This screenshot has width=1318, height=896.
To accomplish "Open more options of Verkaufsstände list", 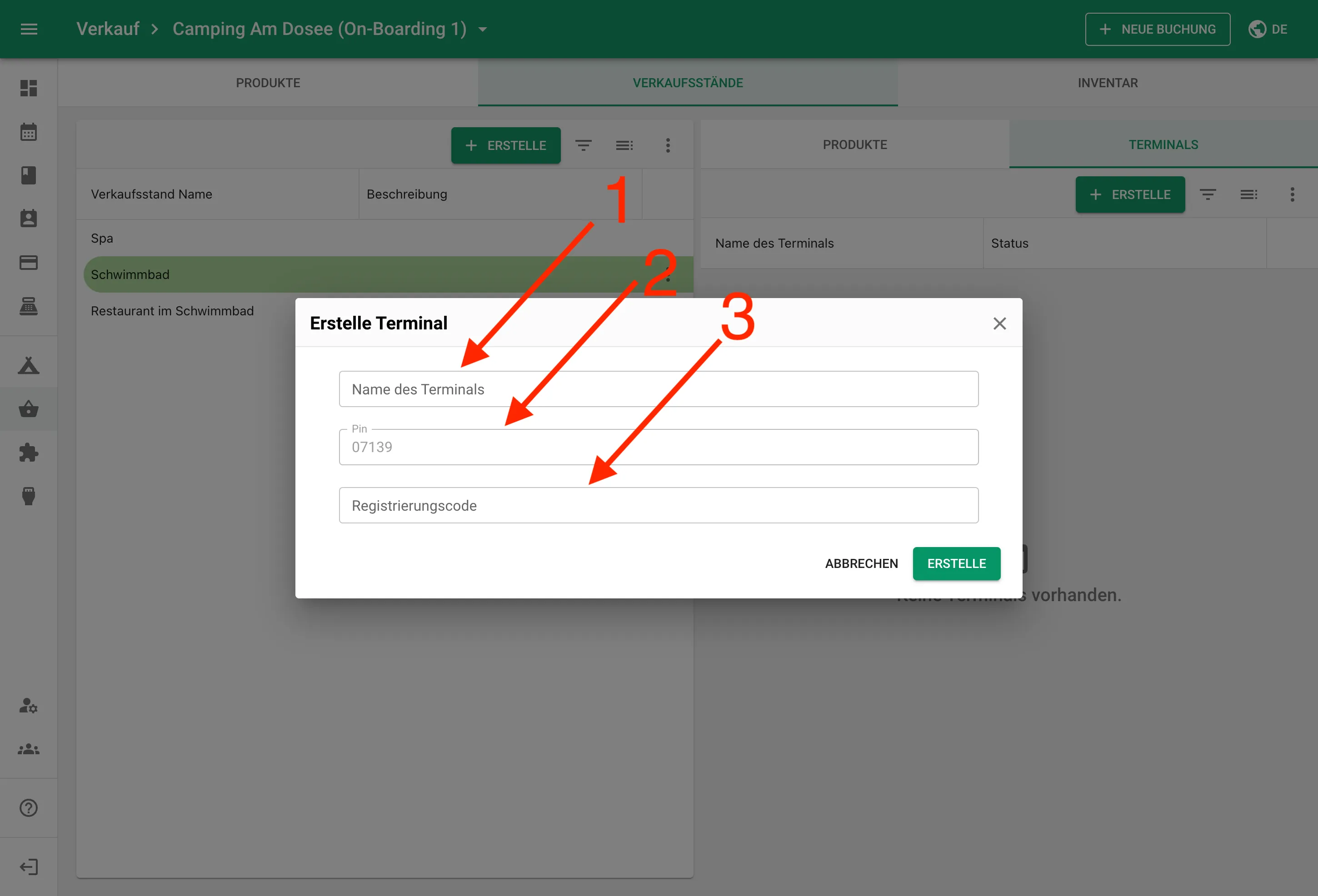I will click(668, 146).
